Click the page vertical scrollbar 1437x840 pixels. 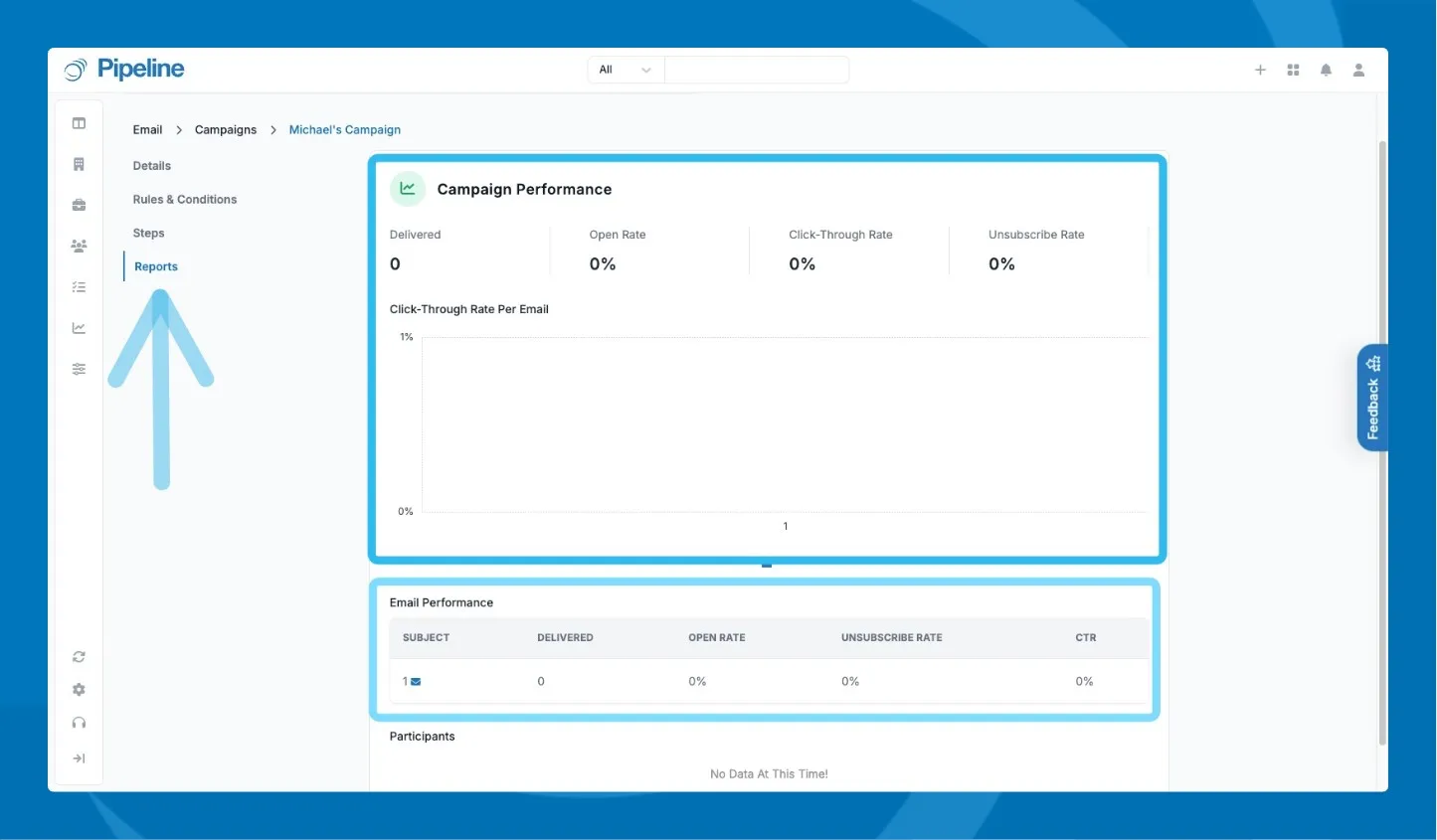(x=1382, y=442)
